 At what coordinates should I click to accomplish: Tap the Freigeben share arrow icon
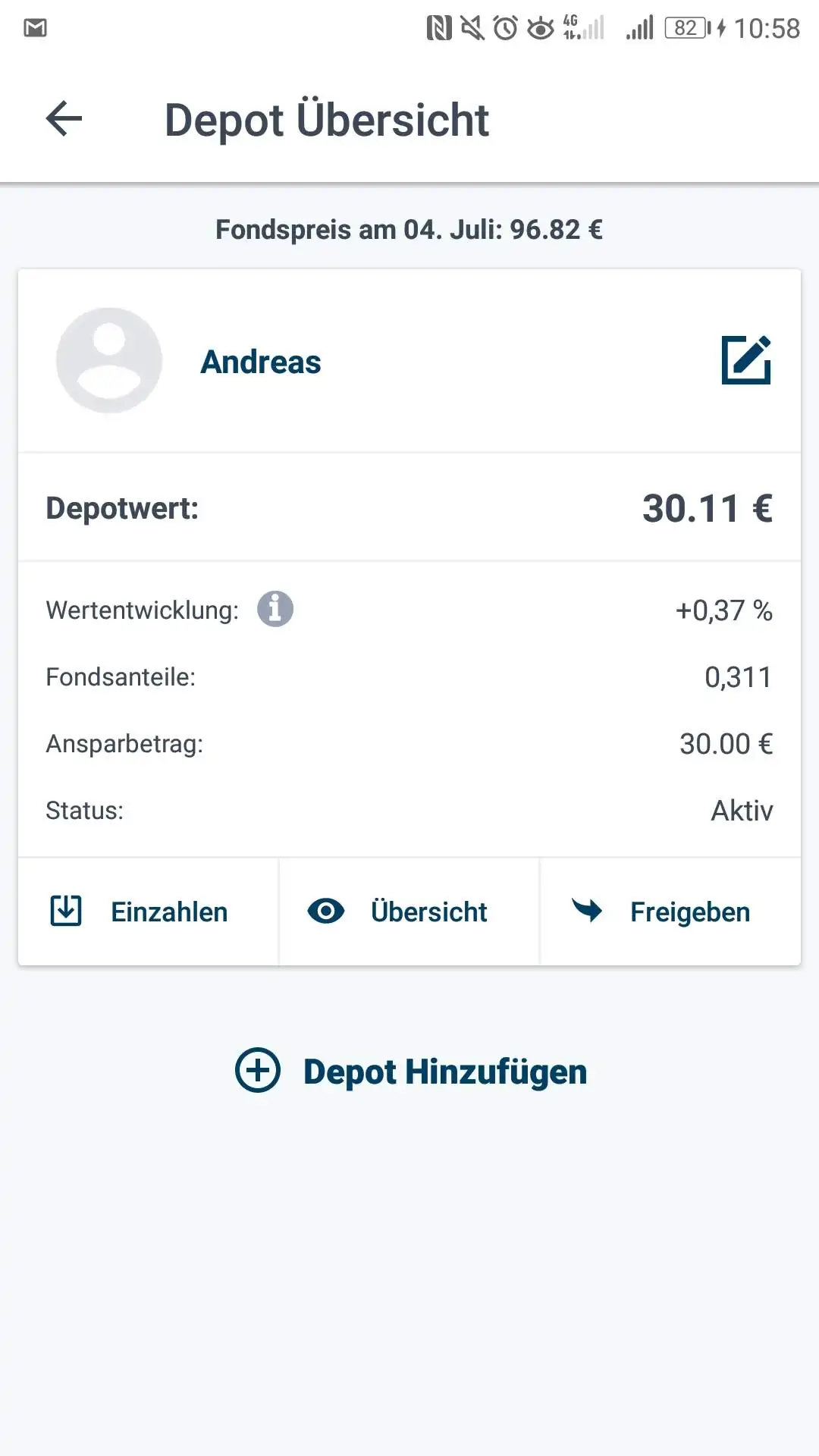tap(587, 910)
